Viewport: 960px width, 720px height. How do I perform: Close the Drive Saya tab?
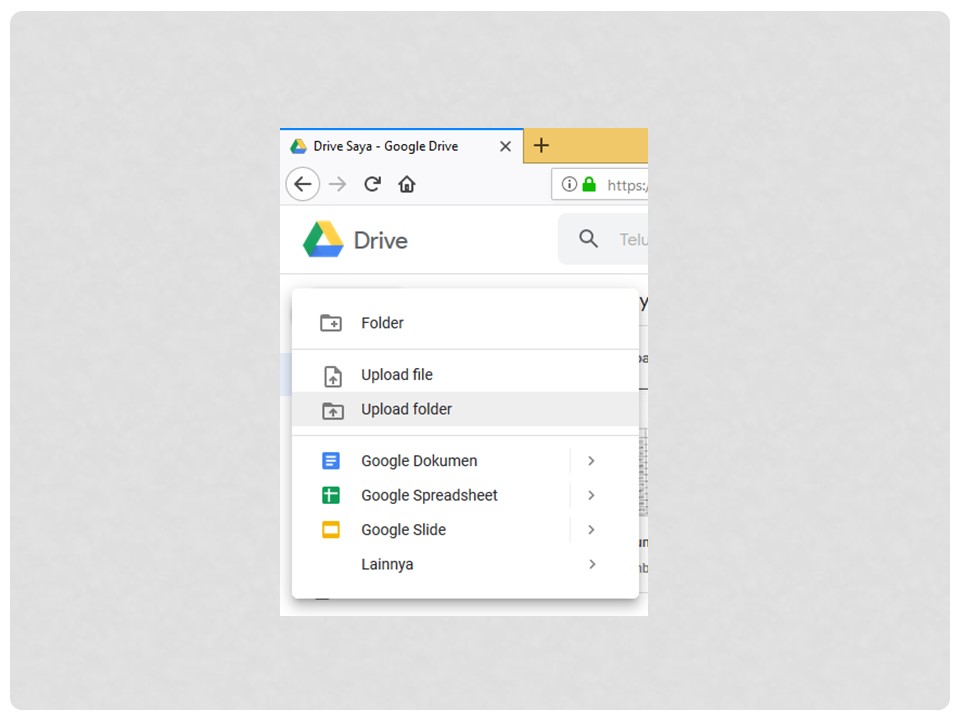point(505,146)
